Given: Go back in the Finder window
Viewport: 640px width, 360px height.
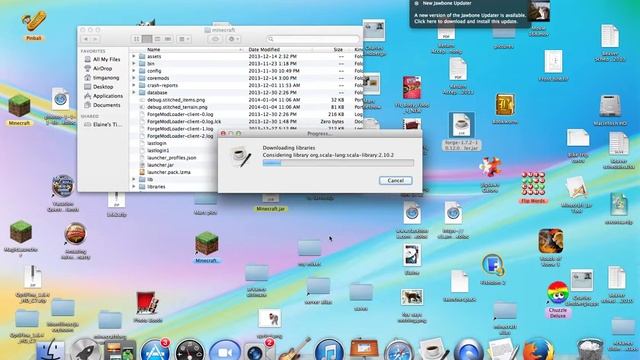Looking at the screenshot, I should click(86, 39).
